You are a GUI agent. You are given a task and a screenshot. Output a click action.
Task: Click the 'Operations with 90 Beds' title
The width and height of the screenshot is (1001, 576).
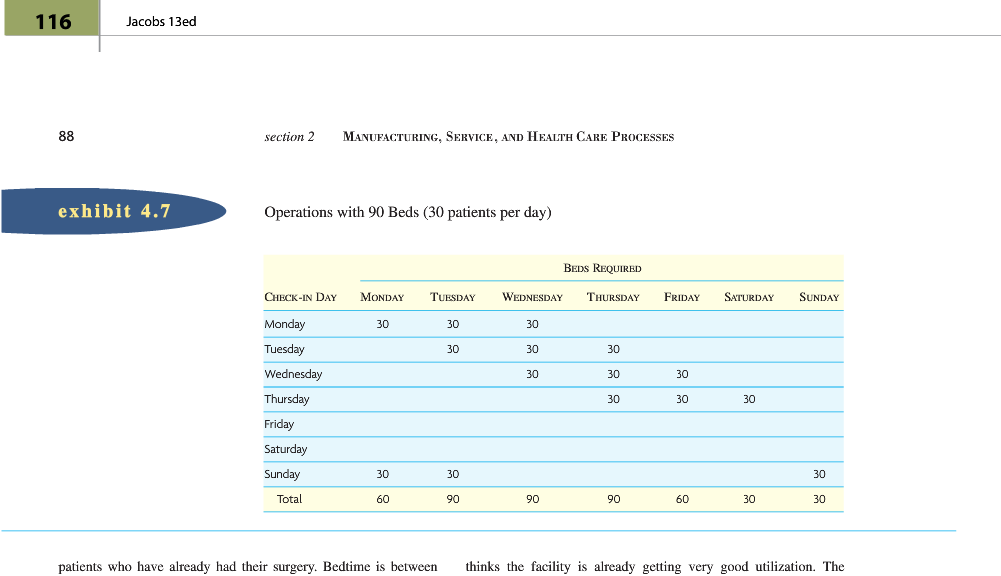(x=407, y=213)
